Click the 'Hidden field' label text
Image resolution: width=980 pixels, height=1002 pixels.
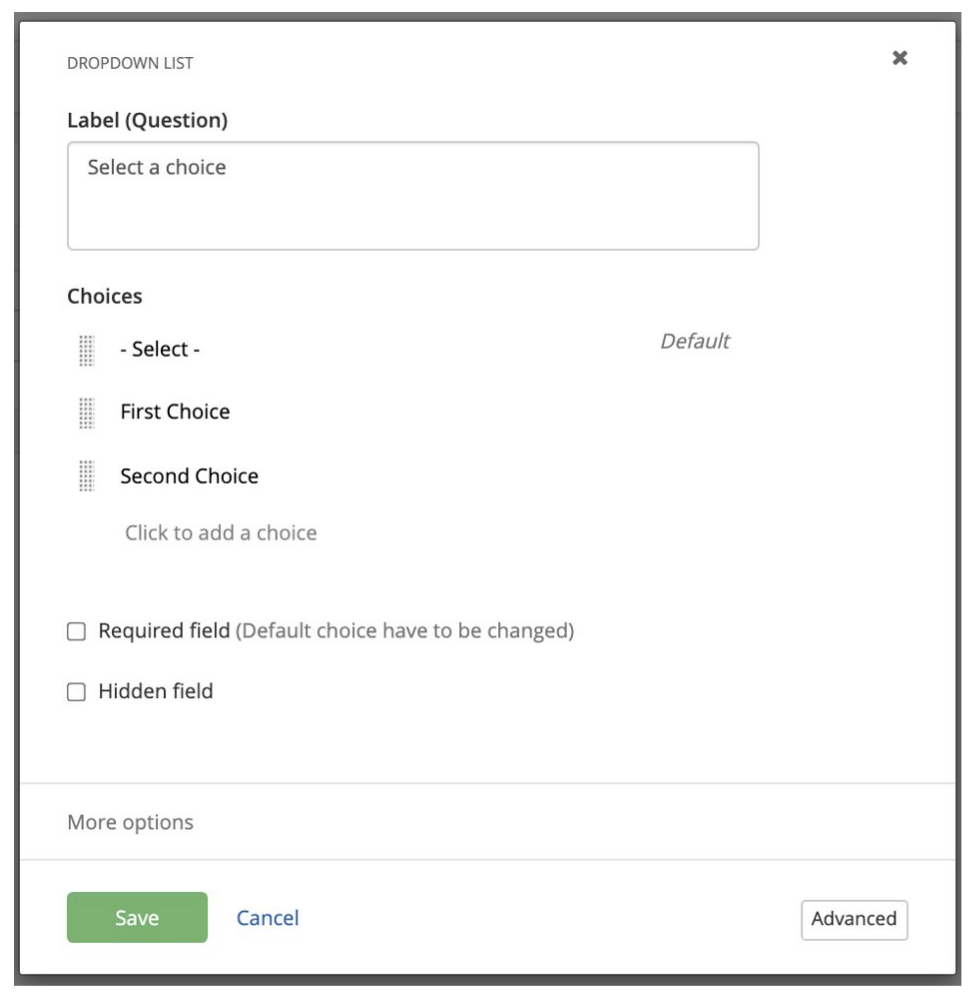(x=155, y=691)
